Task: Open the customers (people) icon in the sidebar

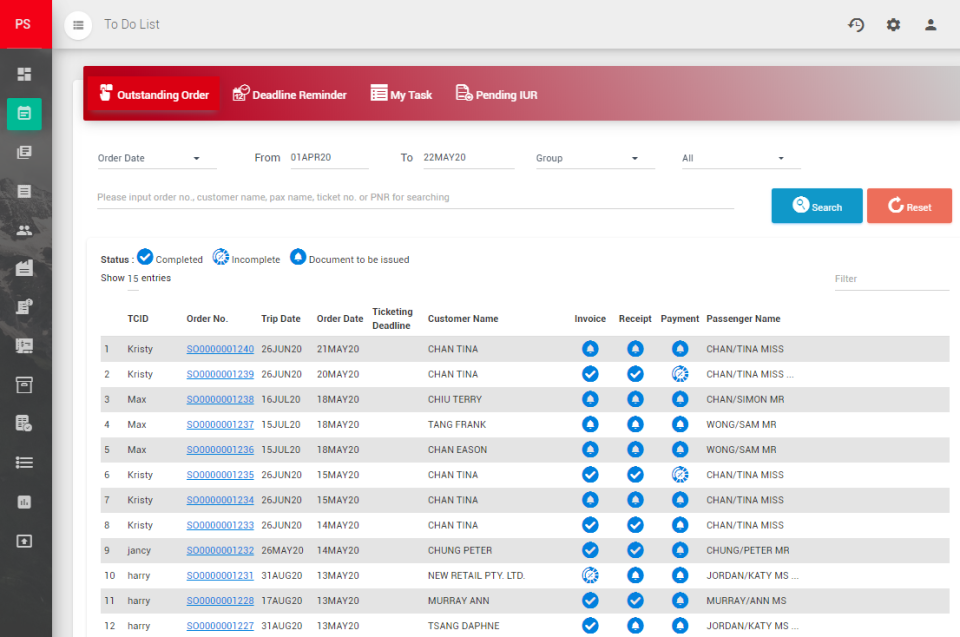Action: pyautogui.click(x=24, y=229)
